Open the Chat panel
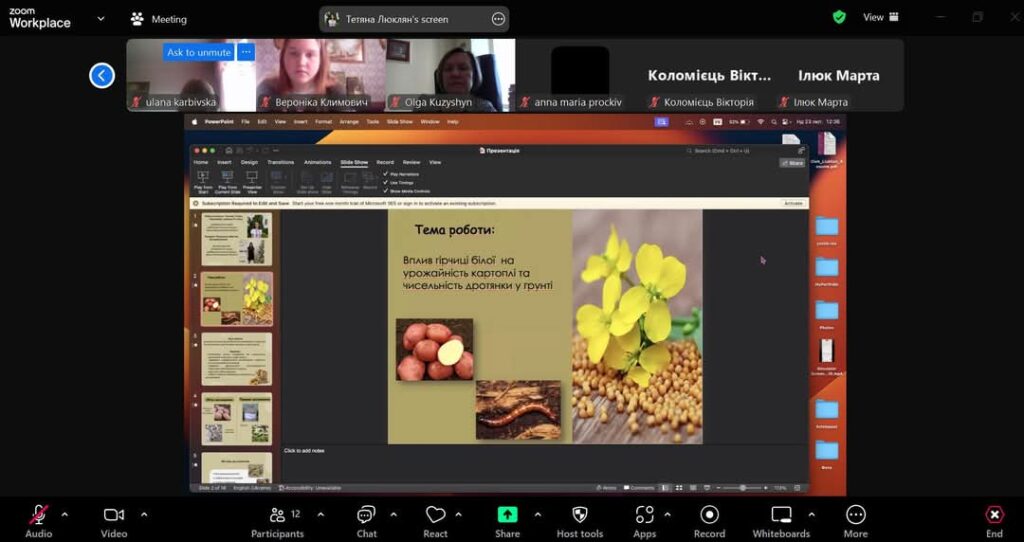This screenshot has height=542, width=1024. (366, 515)
